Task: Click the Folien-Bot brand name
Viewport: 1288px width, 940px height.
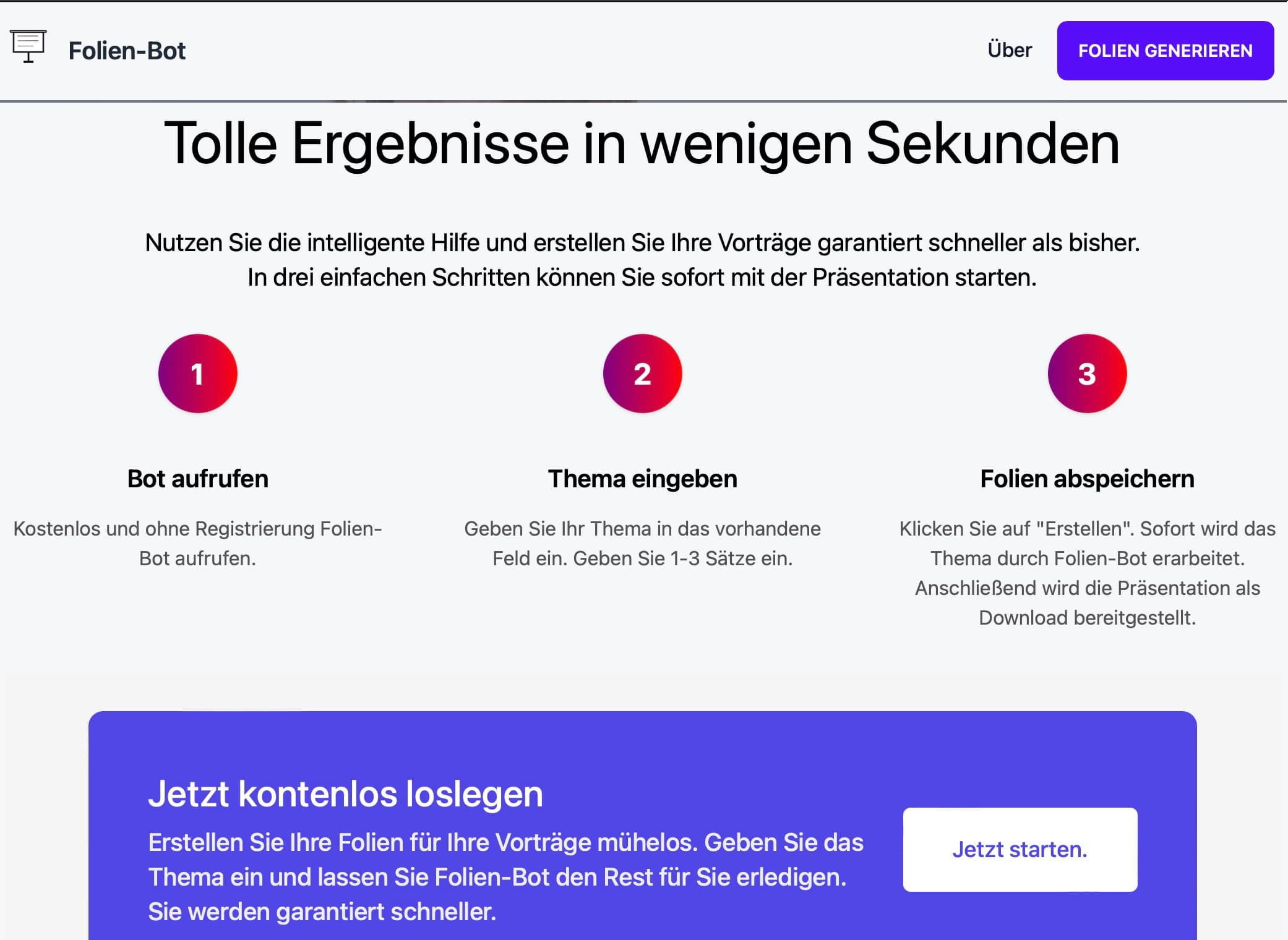Action: (127, 51)
